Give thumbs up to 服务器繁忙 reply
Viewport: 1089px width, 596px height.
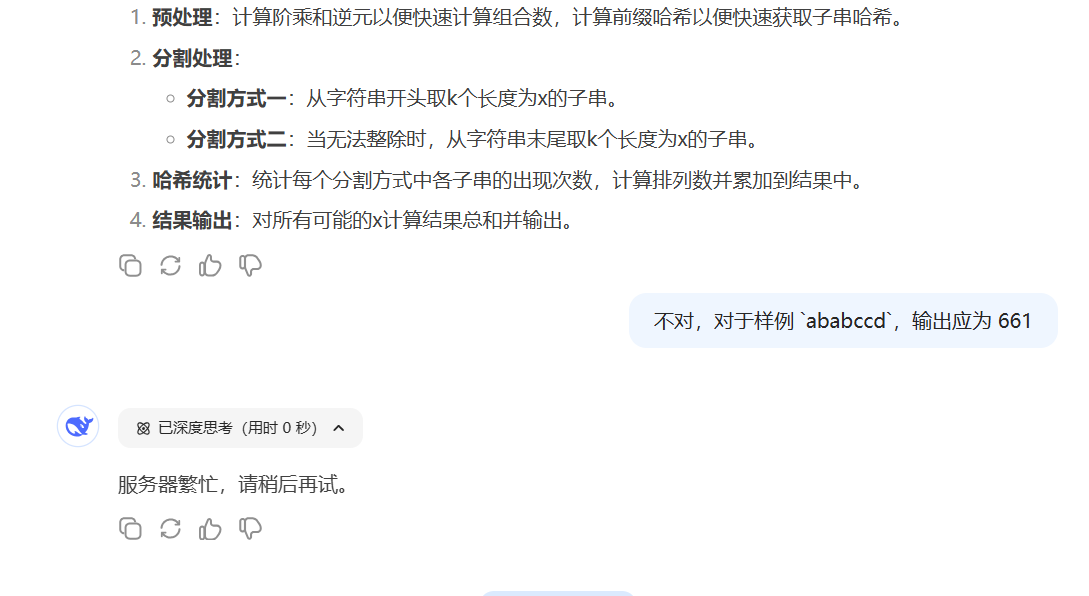pos(210,529)
